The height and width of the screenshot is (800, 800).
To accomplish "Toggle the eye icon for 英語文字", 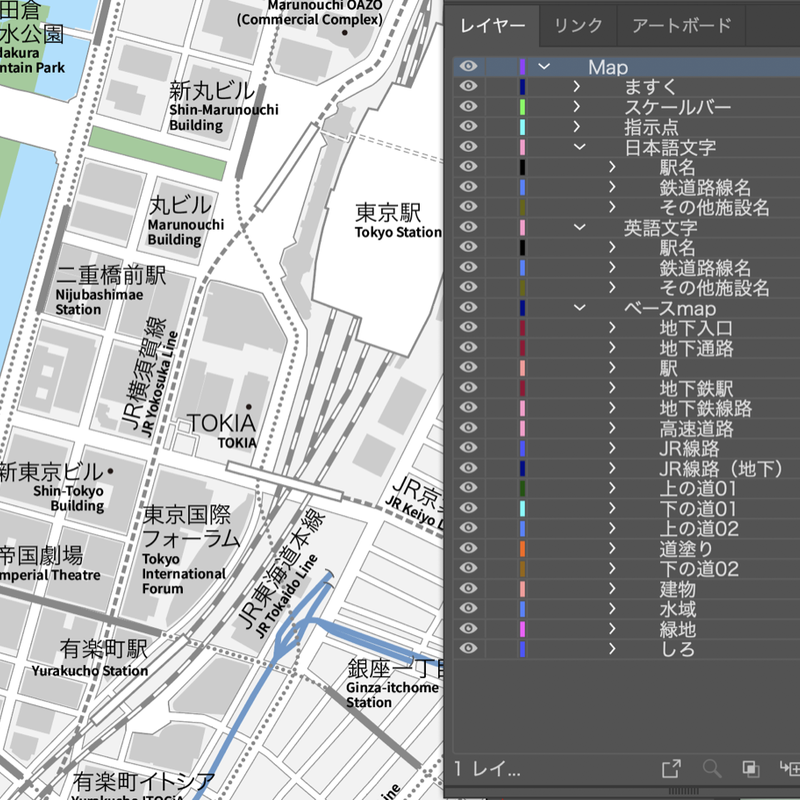I will [469, 227].
